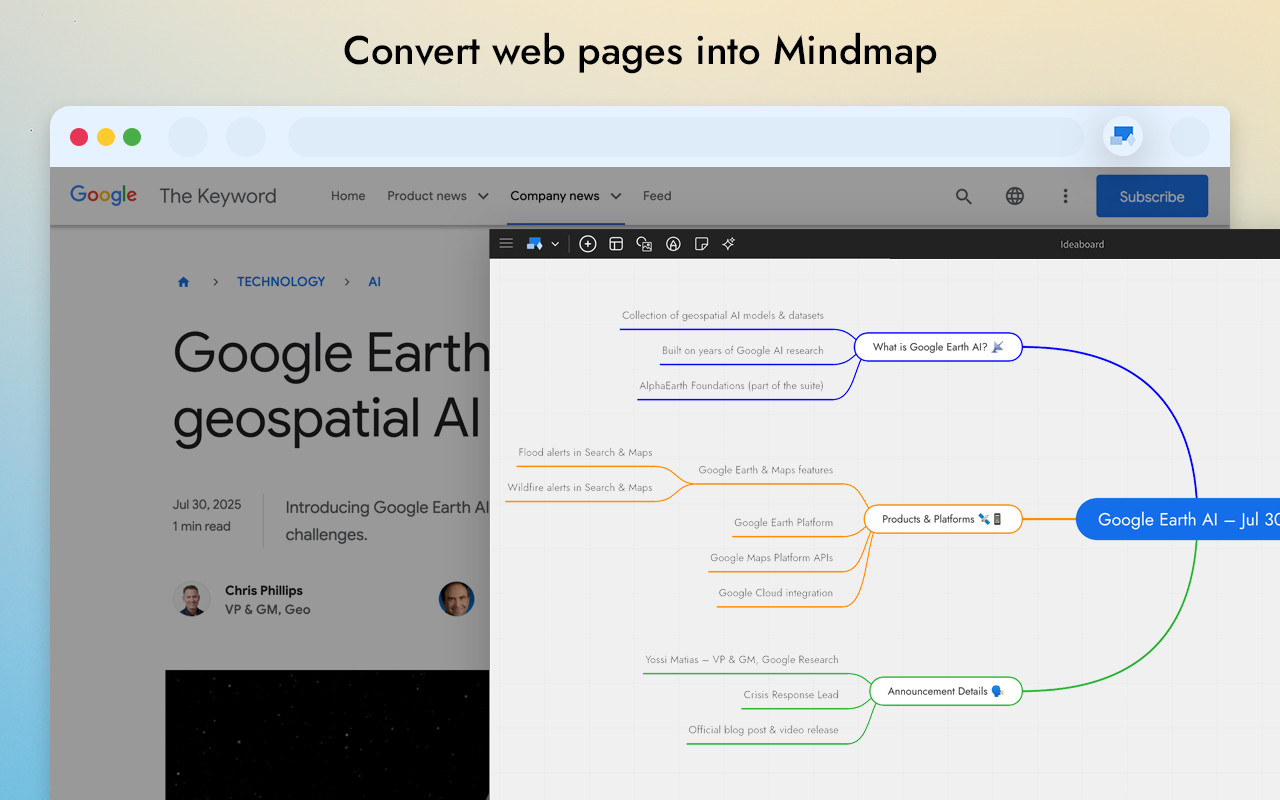Image resolution: width=1280 pixels, height=800 pixels.
Task: Choose the image insert tool
Action: 644,244
